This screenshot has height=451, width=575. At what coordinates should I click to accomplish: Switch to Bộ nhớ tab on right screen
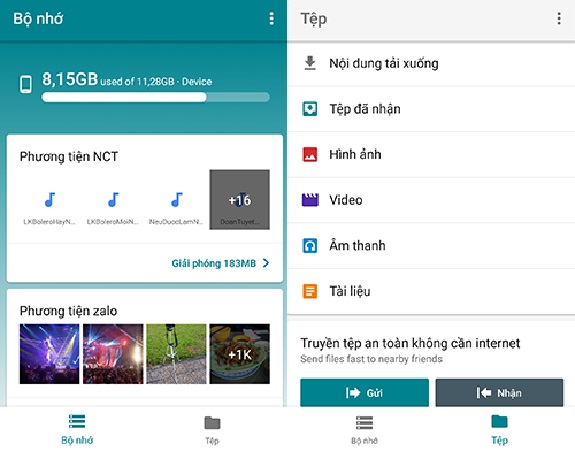pos(364,429)
